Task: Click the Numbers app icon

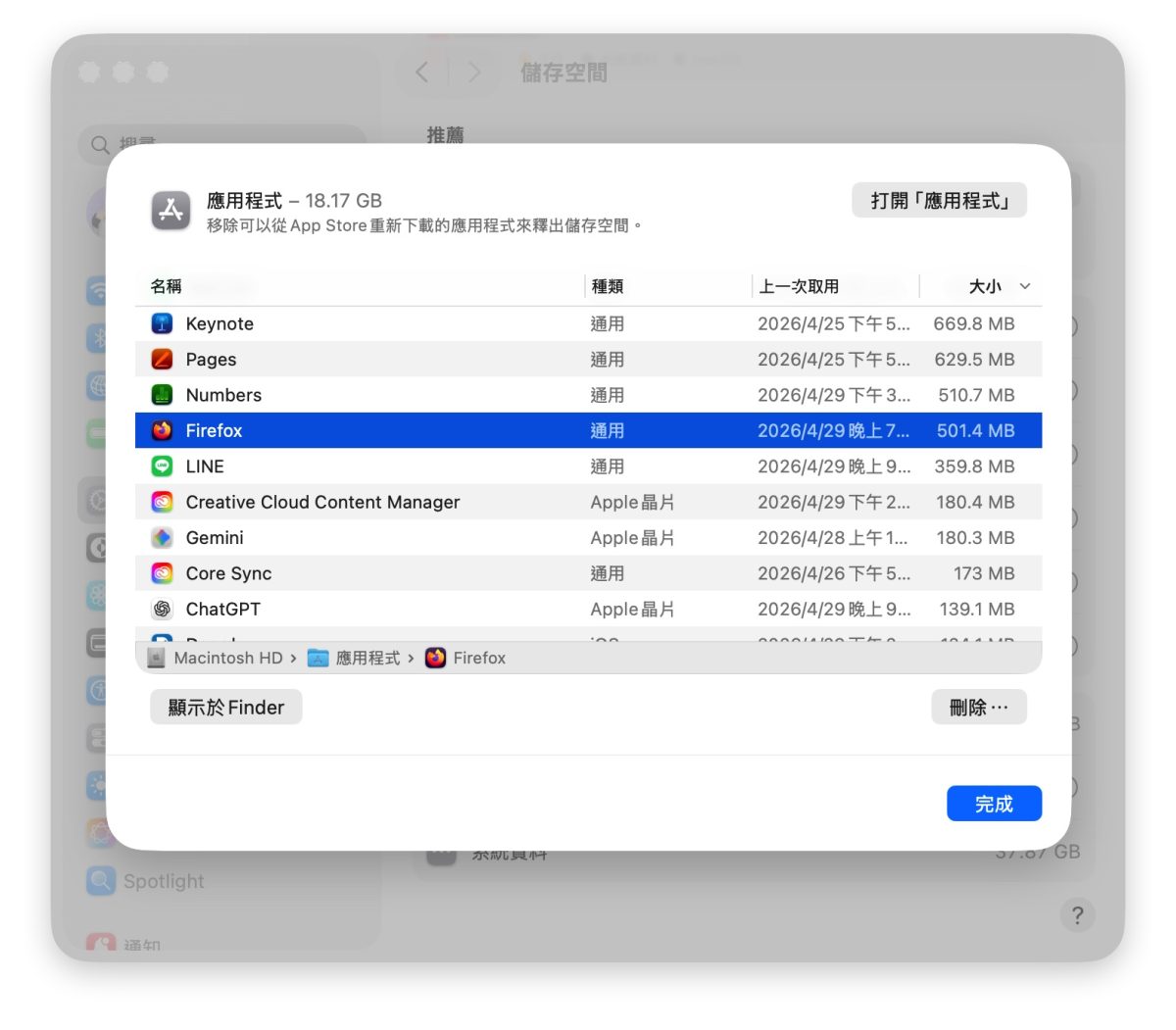Action: coord(162,395)
